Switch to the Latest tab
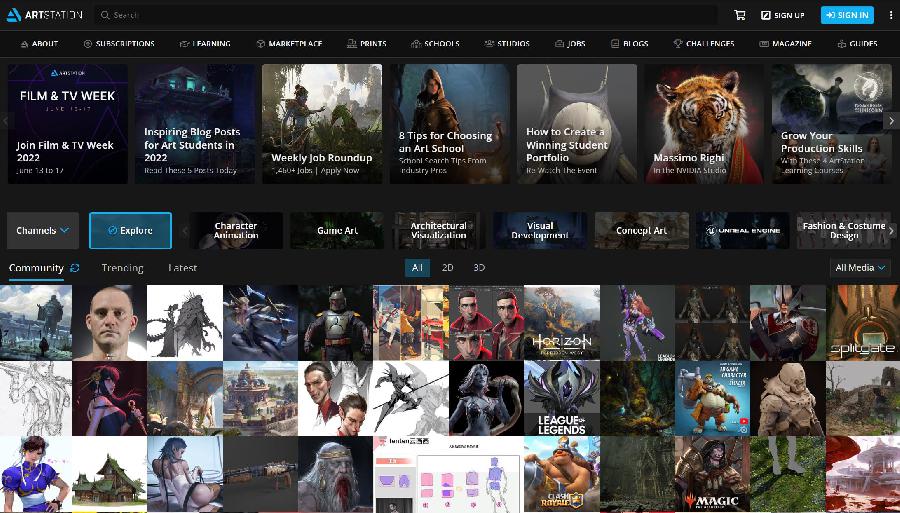Viewport: 900px width, 513px height. pyautogui.click(x=183, y=268)
